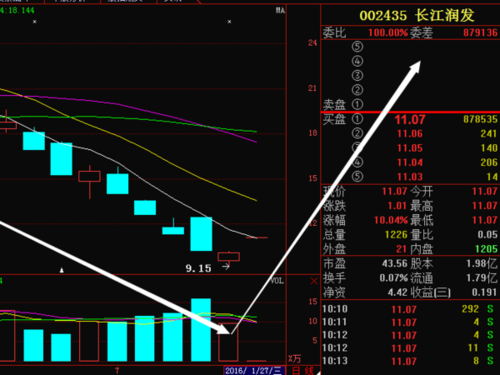Click the sell level 1 circled icon
This screenshot has height=375, width=500.
click(357, 105)
